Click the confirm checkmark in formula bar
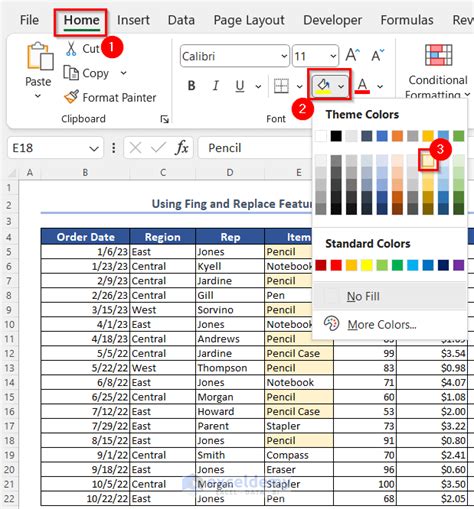 tap(158, 148)
